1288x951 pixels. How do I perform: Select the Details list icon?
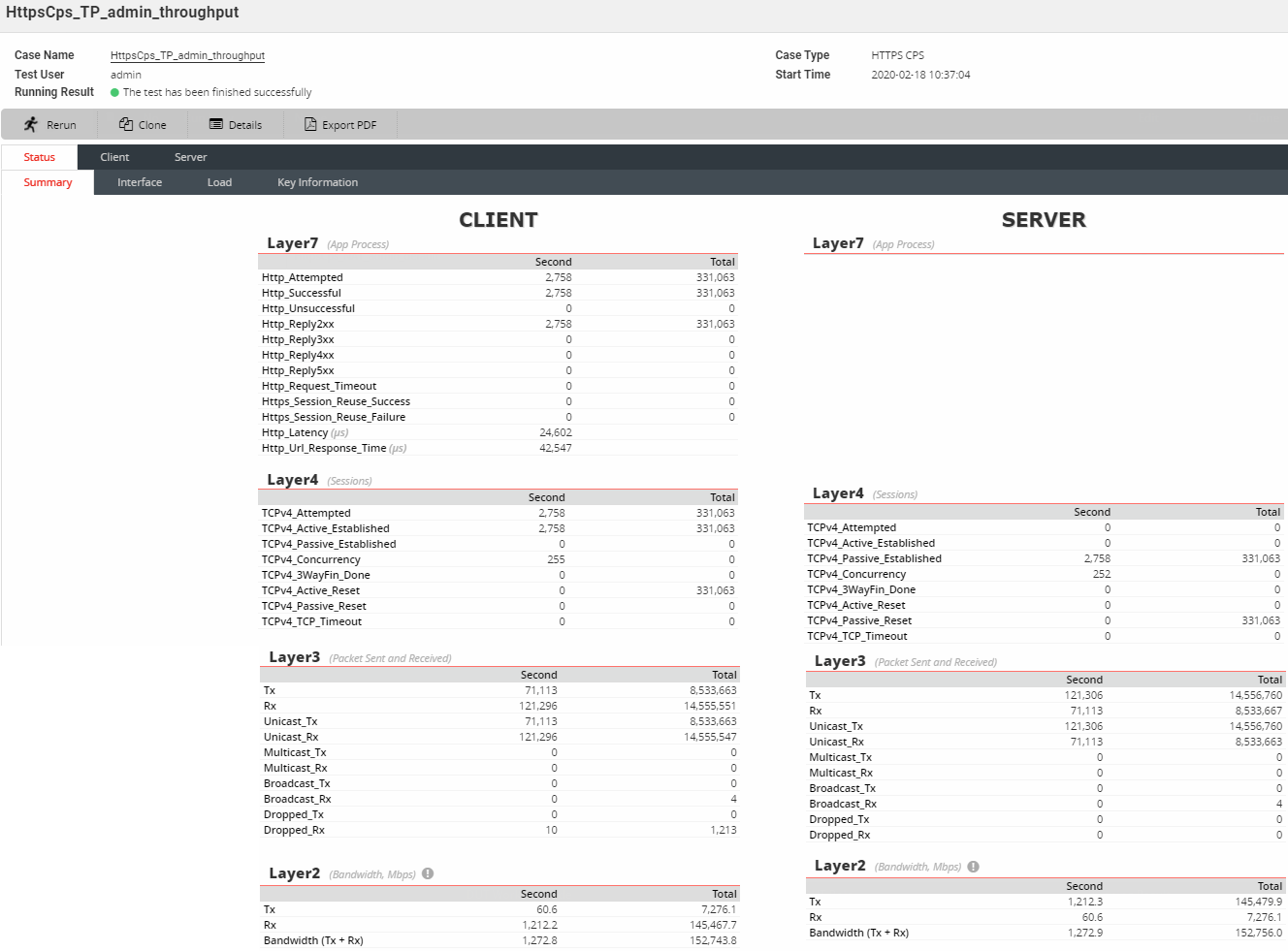click(x=215, y=124)
